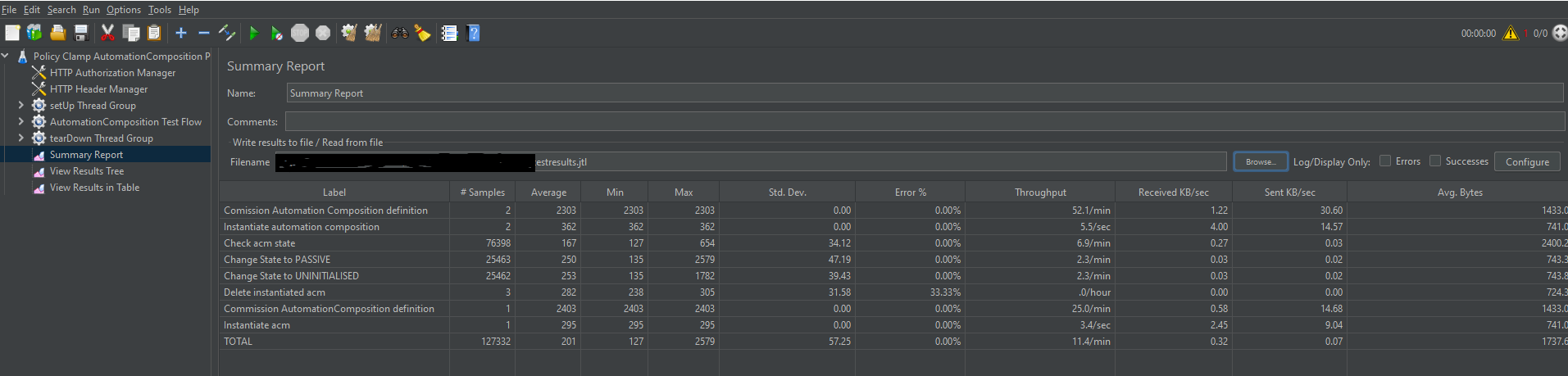This screenshot has height=376, width=1568.
Task: Click the Comments input field
Action: tap(925, 122)
